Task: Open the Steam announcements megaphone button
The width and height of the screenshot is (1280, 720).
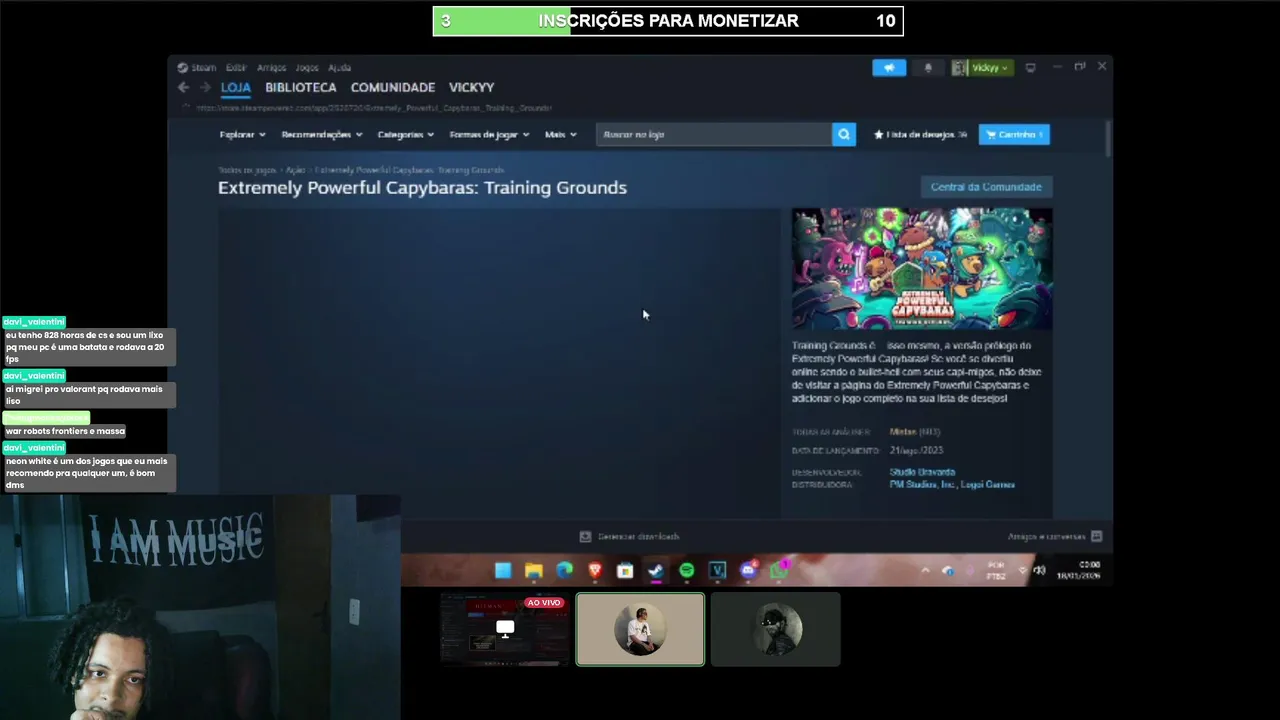Action: point(889,67)
